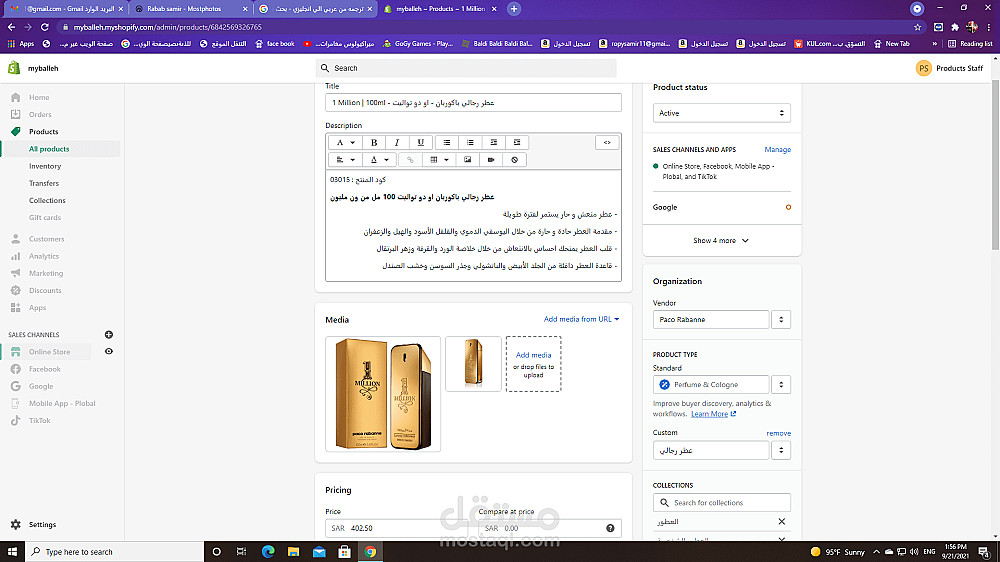Image resolution: width=1000 pixels, height=562 pixels.
Task: Open font formatting dropdown
Action: pyautogui.click(x=345, y=142)
